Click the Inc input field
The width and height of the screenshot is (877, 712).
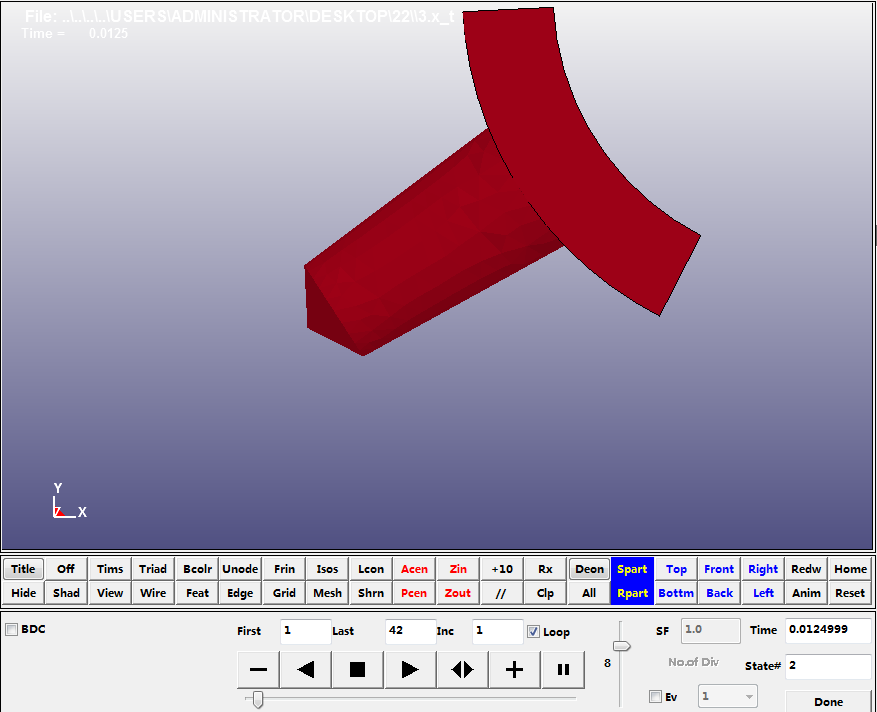(497, 631)
